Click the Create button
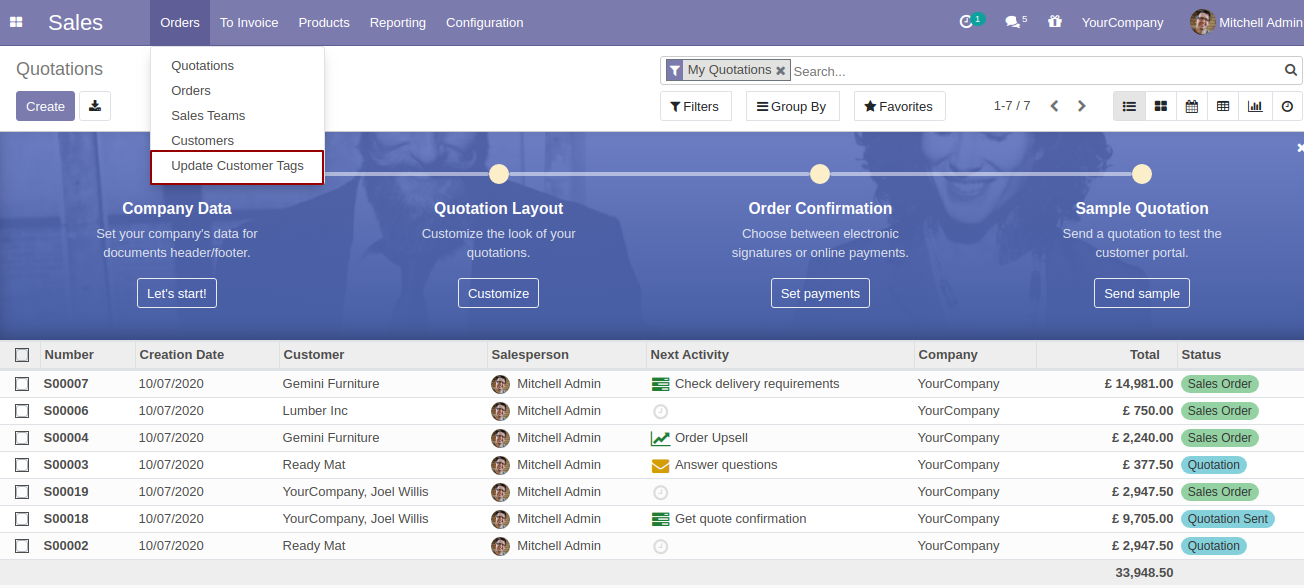 click(x=45, y=106)
